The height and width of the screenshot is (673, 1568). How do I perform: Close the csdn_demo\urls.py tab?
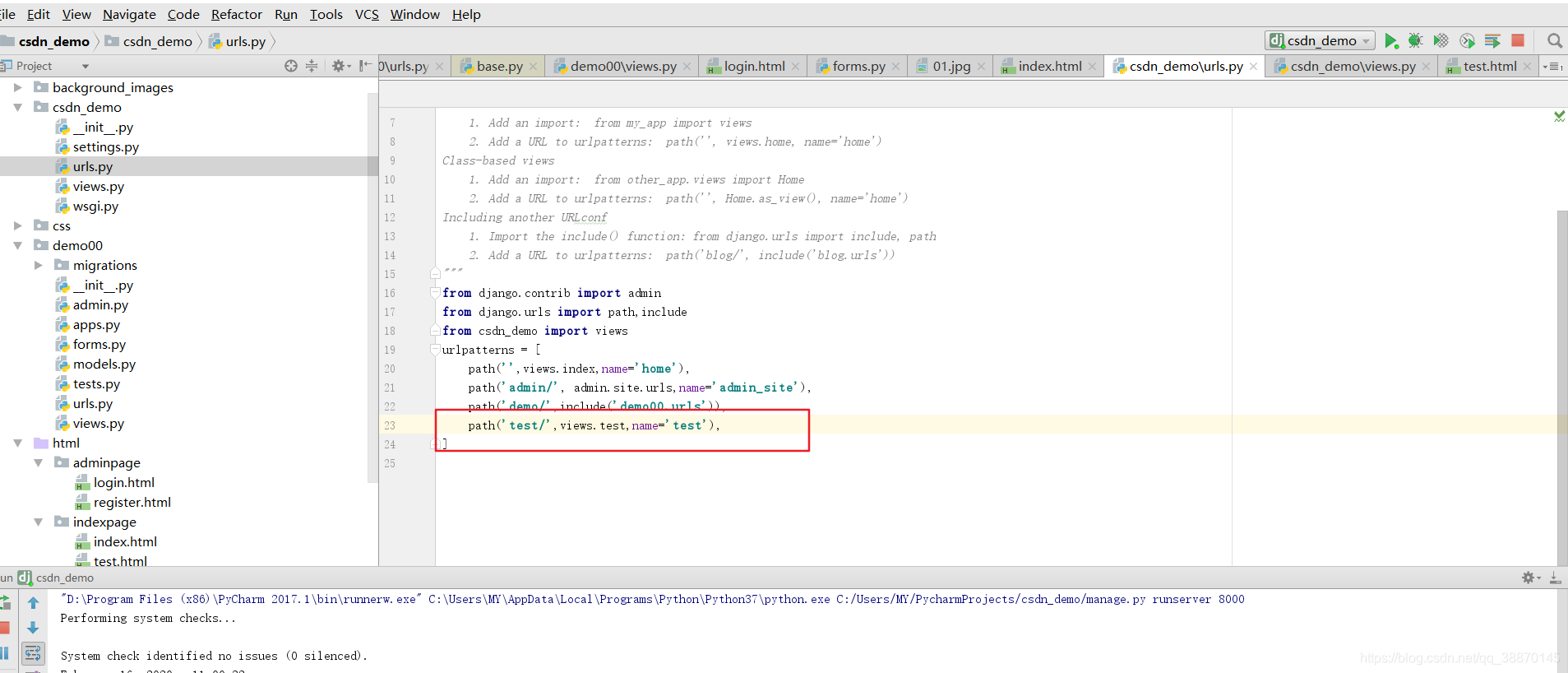point(1253,67)
